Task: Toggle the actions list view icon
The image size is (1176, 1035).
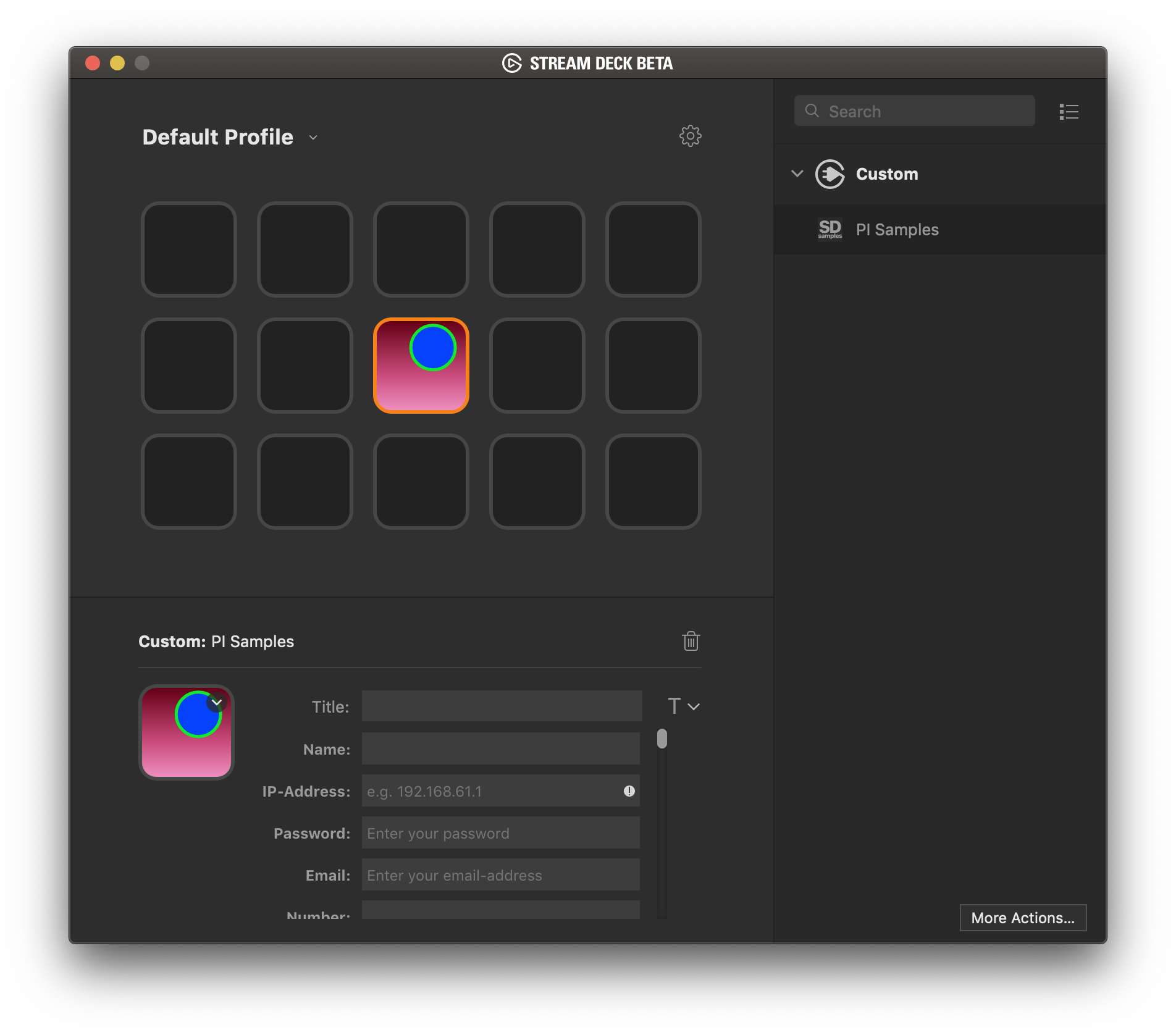Action: coord(1069,112)
